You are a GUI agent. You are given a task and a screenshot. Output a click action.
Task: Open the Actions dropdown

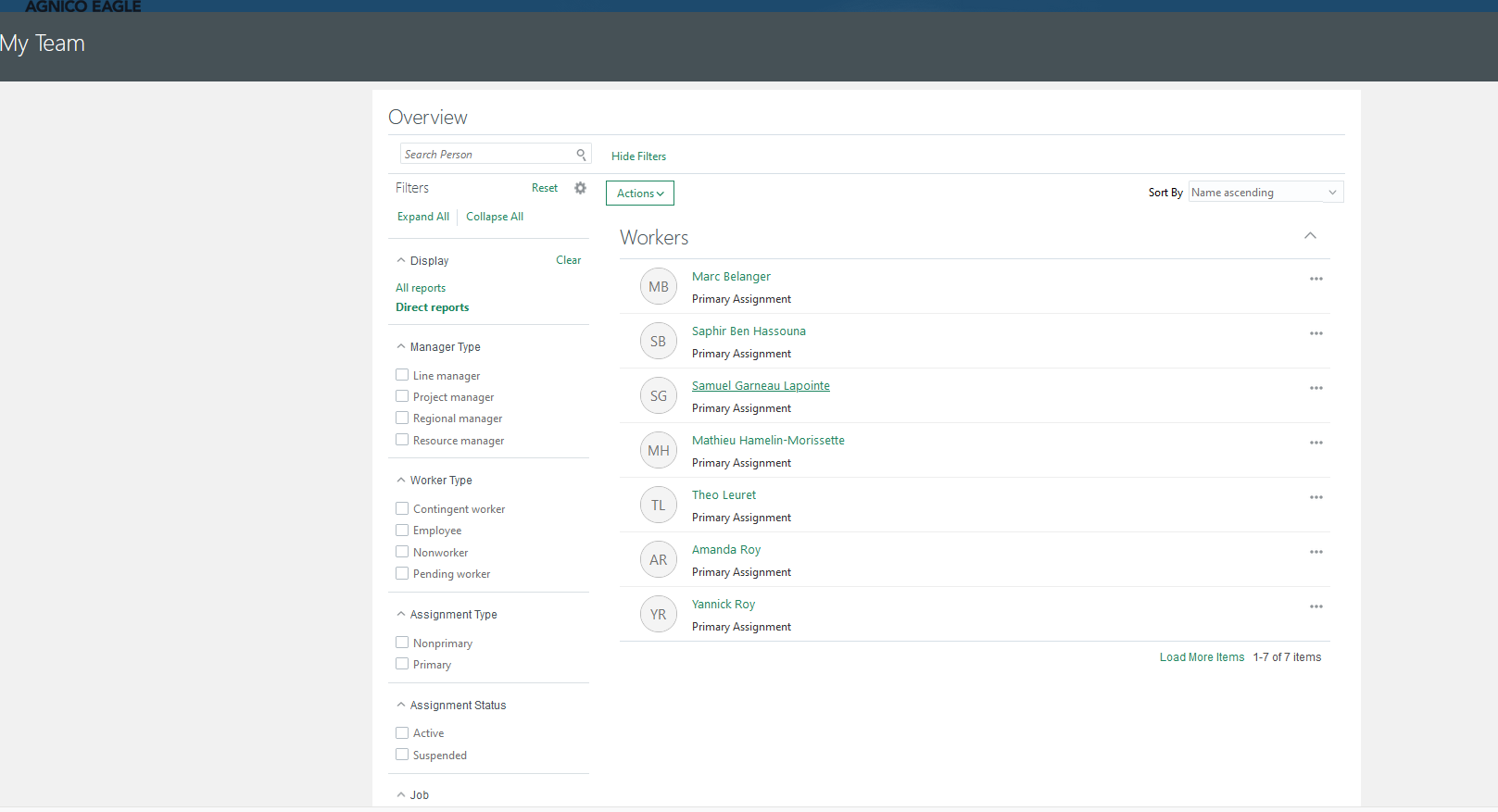[640, 193]
